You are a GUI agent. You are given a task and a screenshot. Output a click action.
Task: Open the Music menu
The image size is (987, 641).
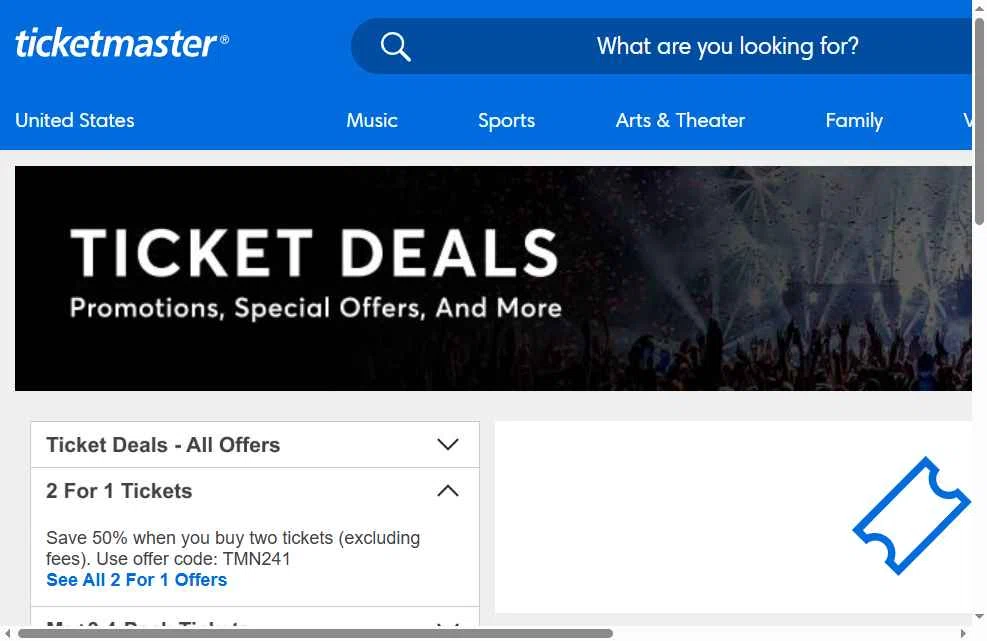tap(372, 121)
